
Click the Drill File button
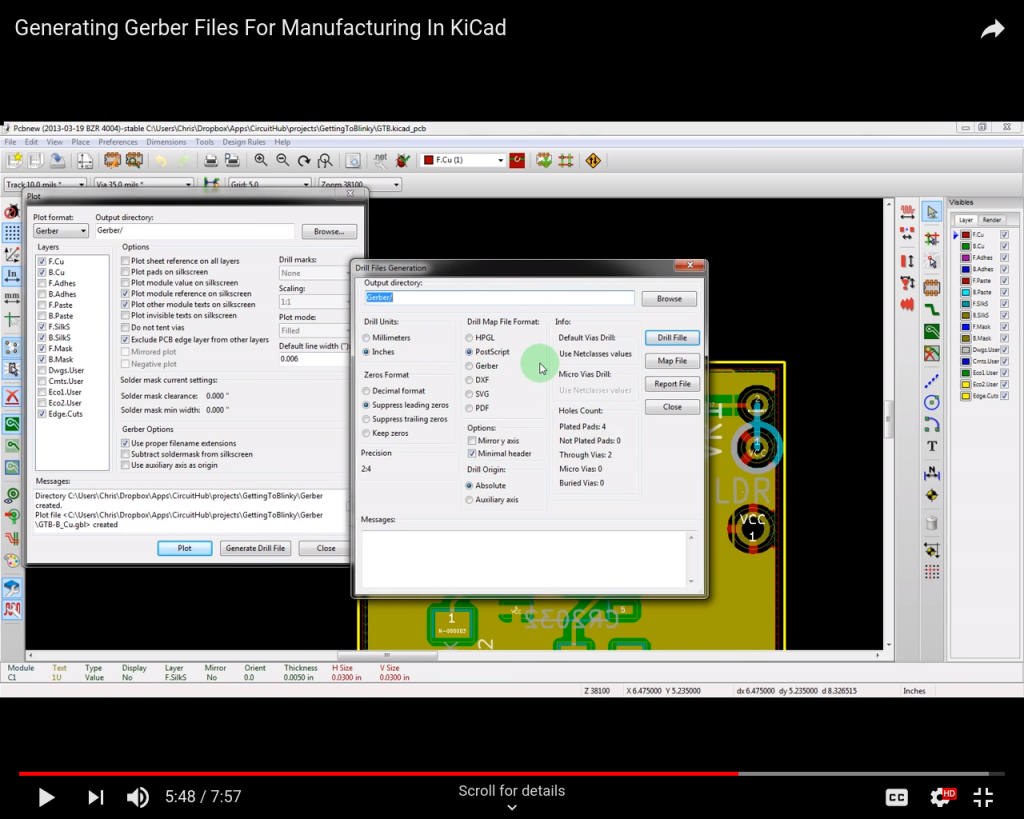tap(672, 338)
